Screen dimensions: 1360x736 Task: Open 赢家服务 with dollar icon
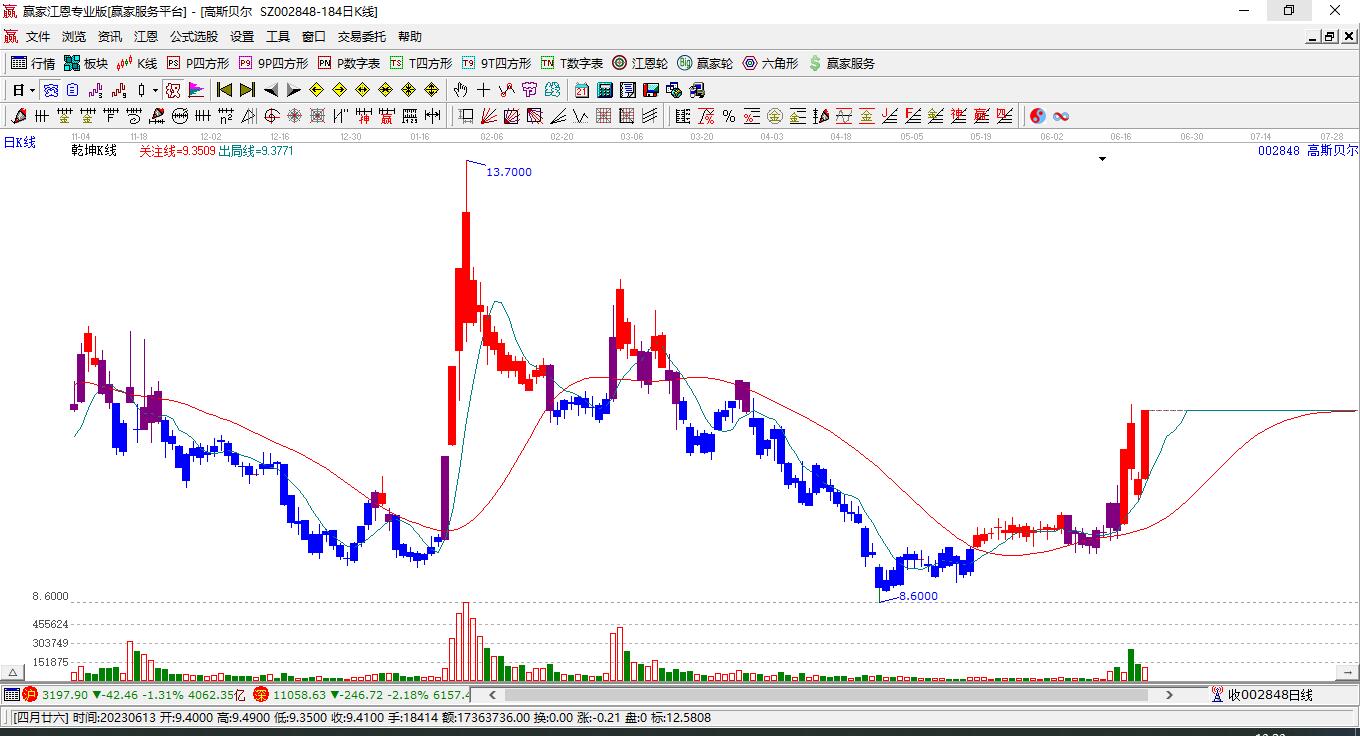click(841, 63)
